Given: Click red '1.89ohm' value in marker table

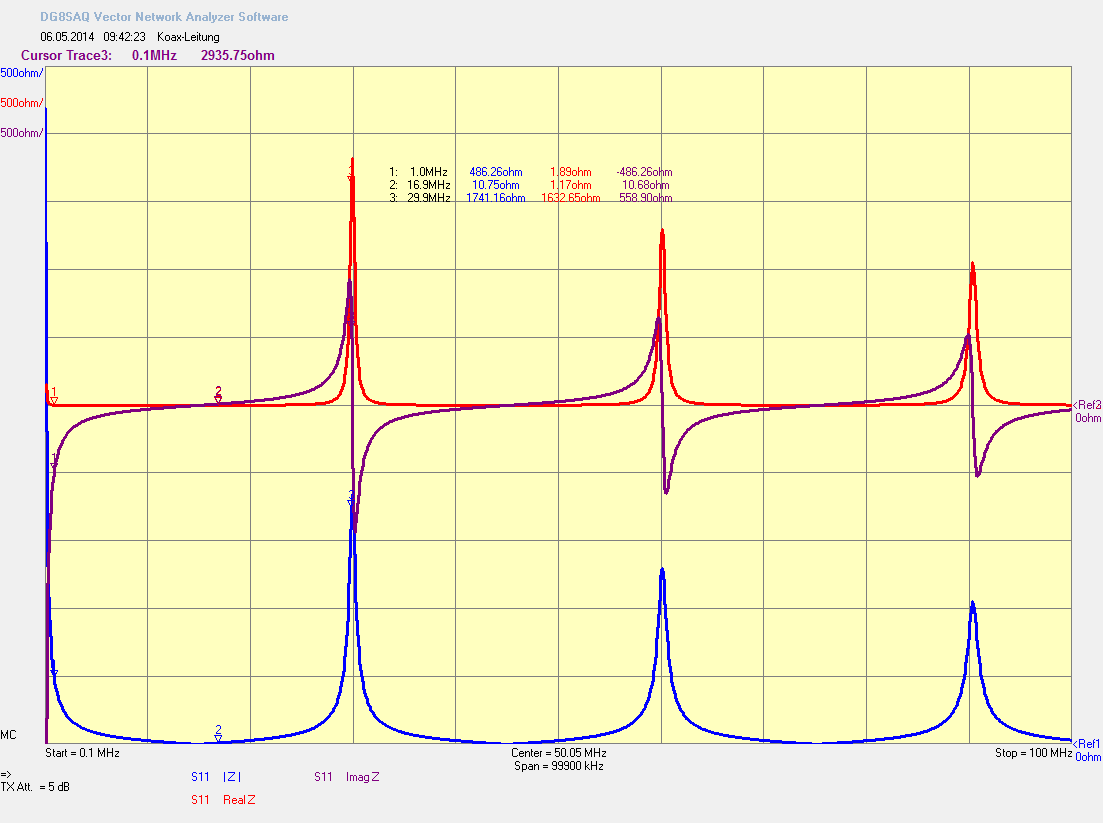Looking at the screenshot, I should 570,172.
